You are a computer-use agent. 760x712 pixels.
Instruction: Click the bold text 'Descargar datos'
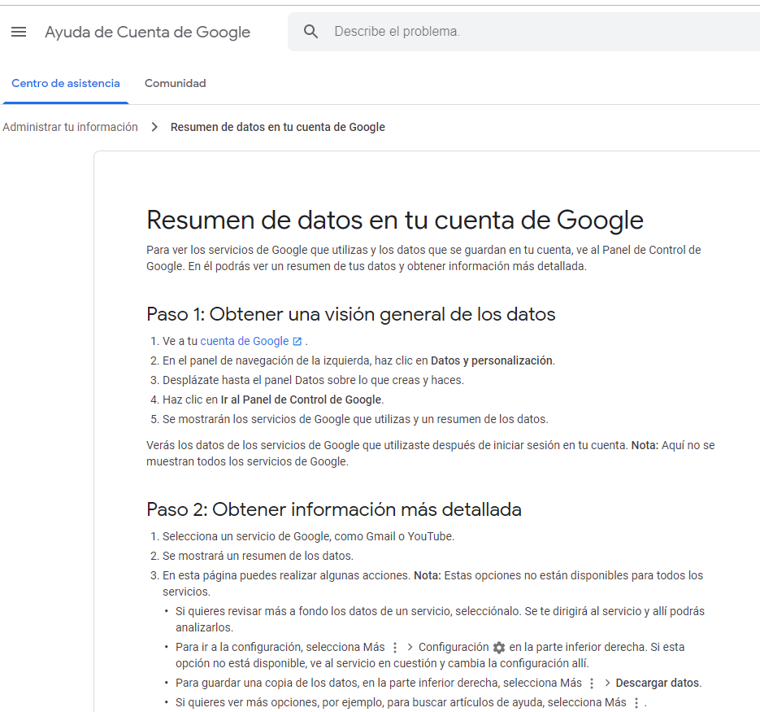pyautogui.click(x=657, y=683)
